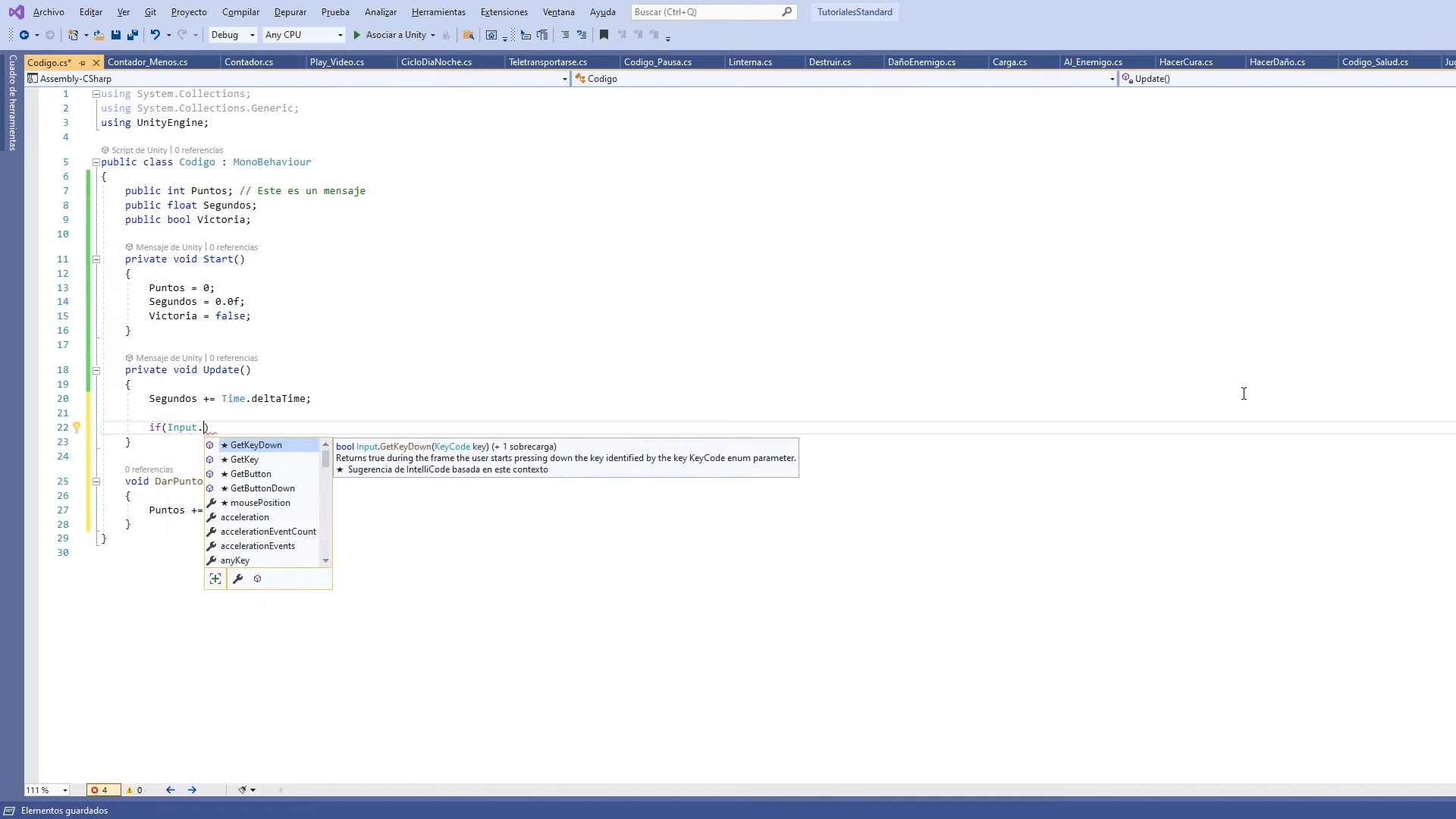
Task: Open the Any CPU platform dropdown
Action: 303,35
